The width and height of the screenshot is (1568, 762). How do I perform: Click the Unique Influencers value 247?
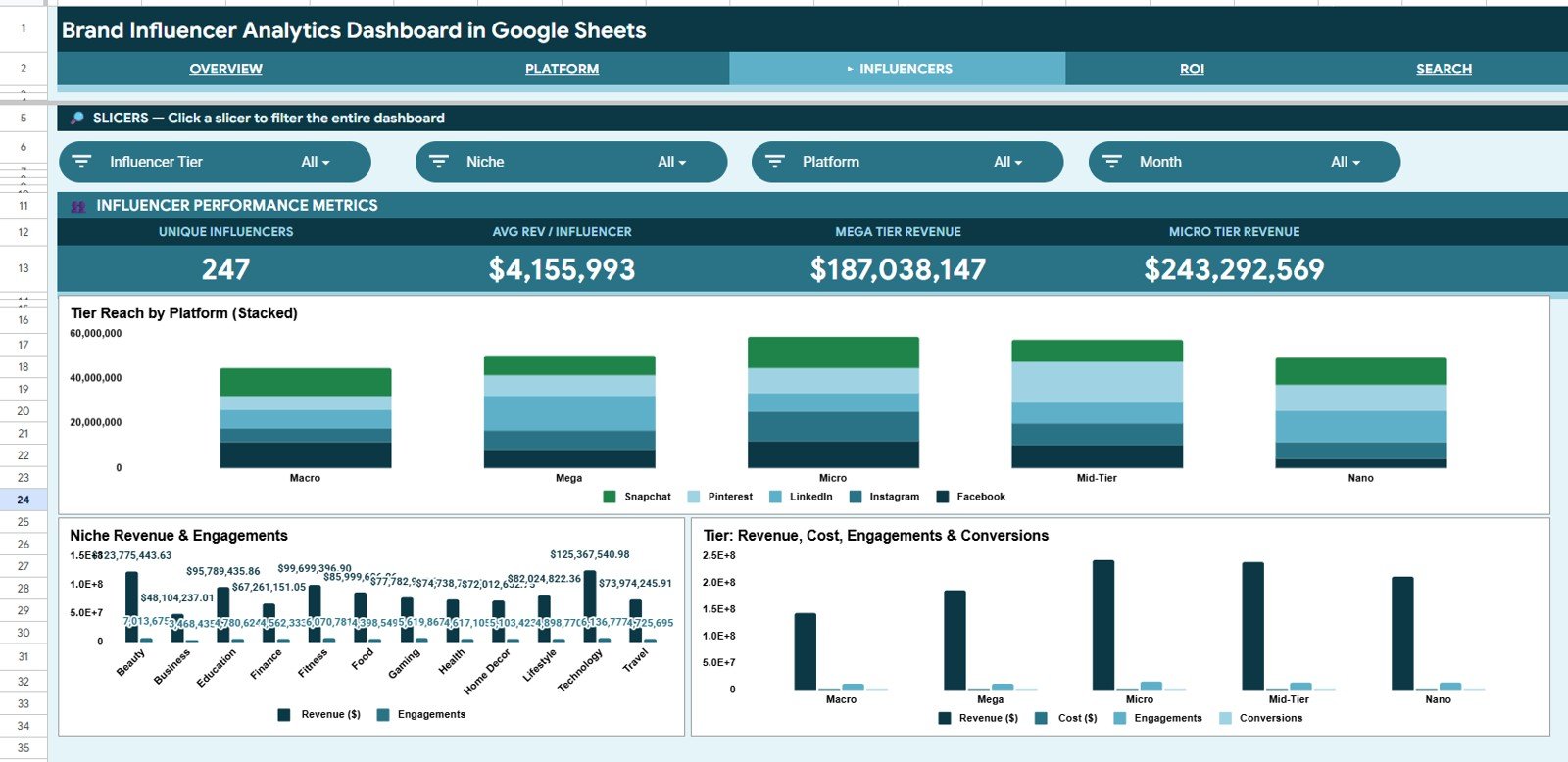click(x=225, y=269)
